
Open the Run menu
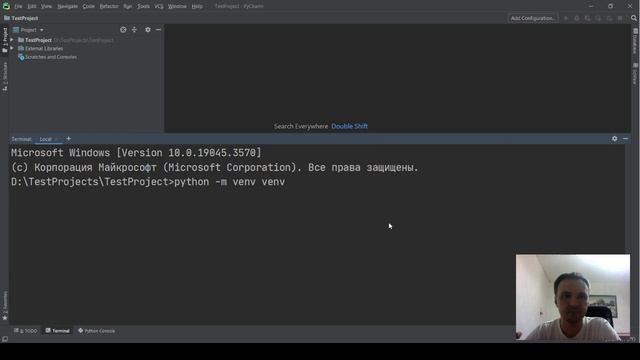coord(127,6)
